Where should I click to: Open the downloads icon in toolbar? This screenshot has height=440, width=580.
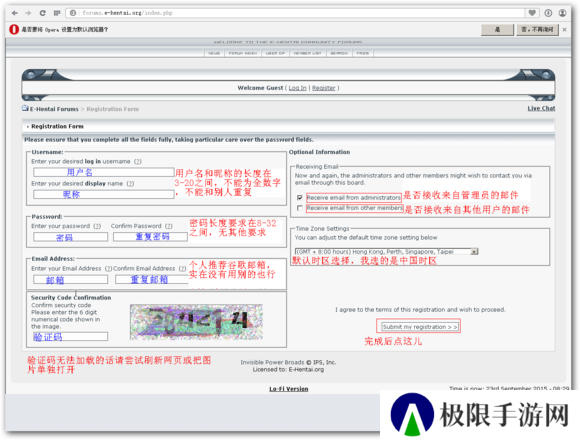[548, 13]
